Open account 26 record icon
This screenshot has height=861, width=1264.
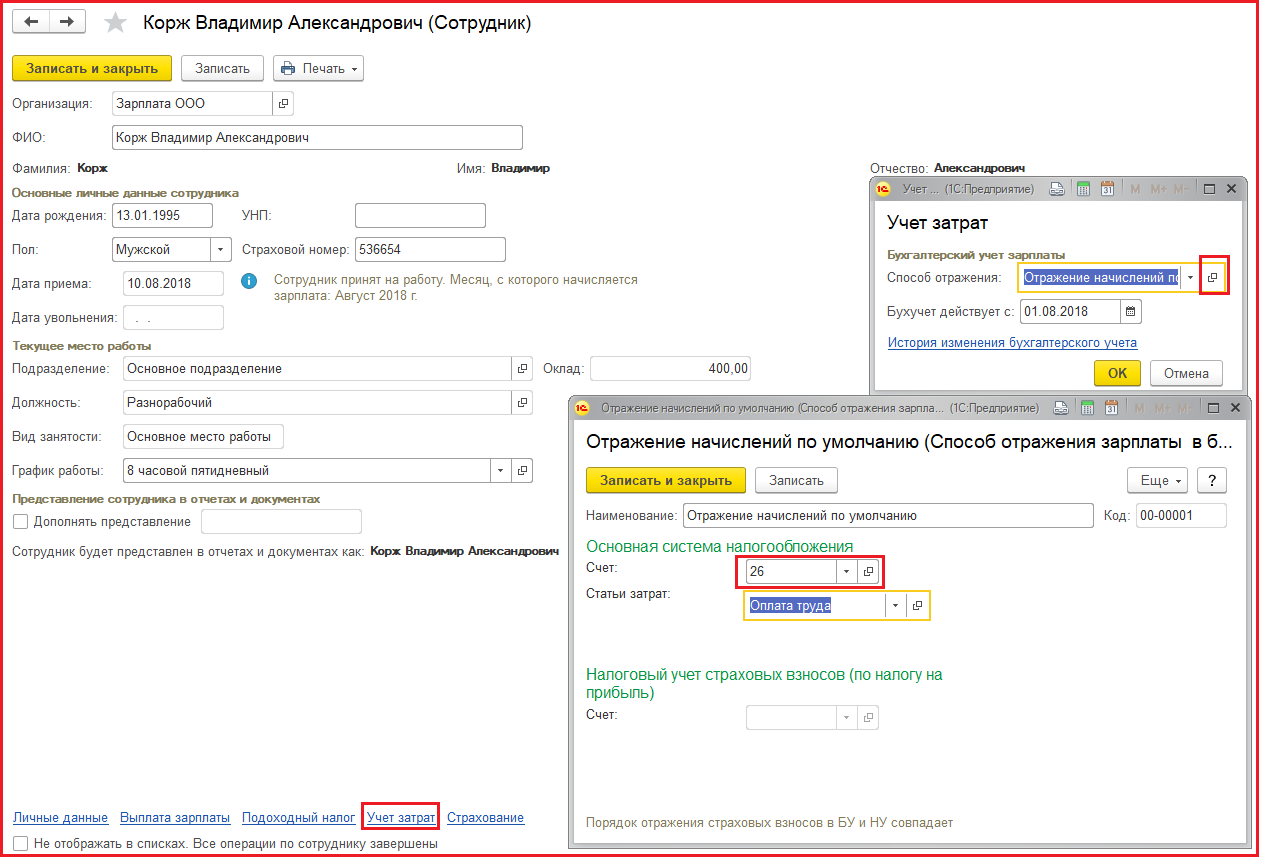tap(868, 572)
